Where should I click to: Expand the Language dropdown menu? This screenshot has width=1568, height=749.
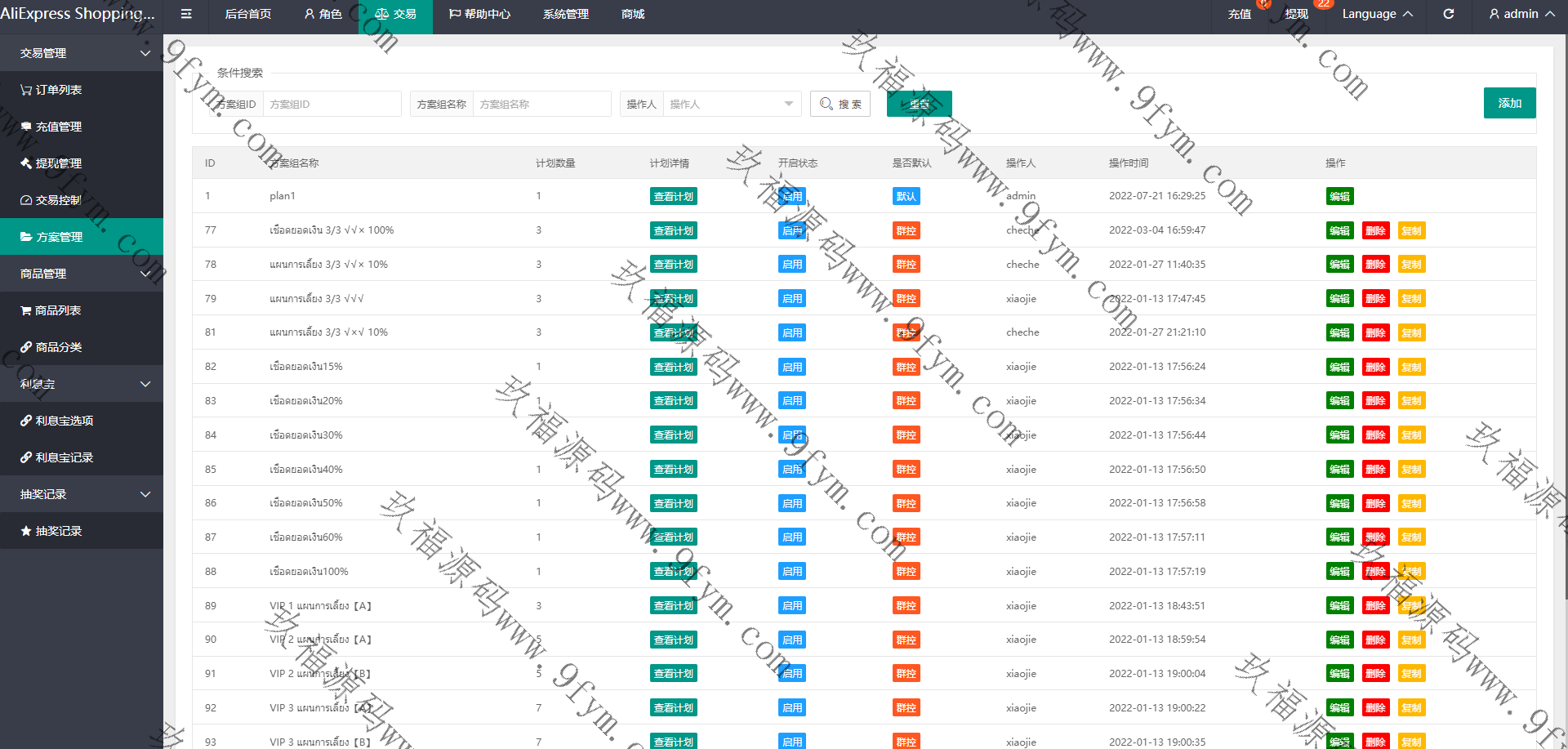1376,14
